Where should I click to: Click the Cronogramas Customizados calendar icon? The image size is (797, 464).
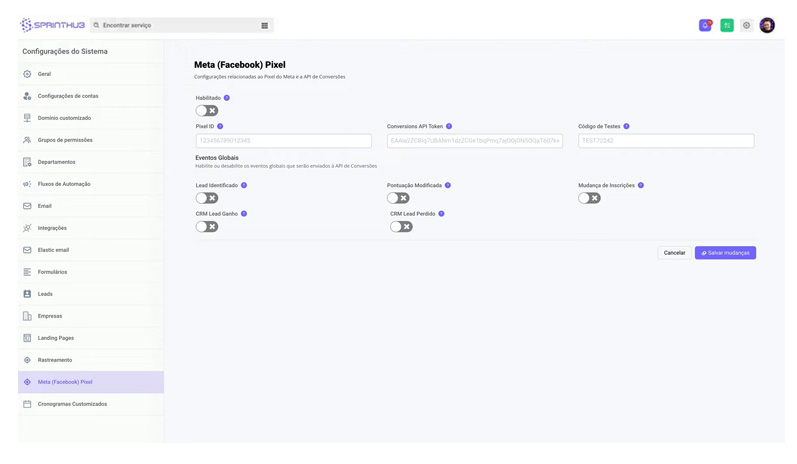27,404
